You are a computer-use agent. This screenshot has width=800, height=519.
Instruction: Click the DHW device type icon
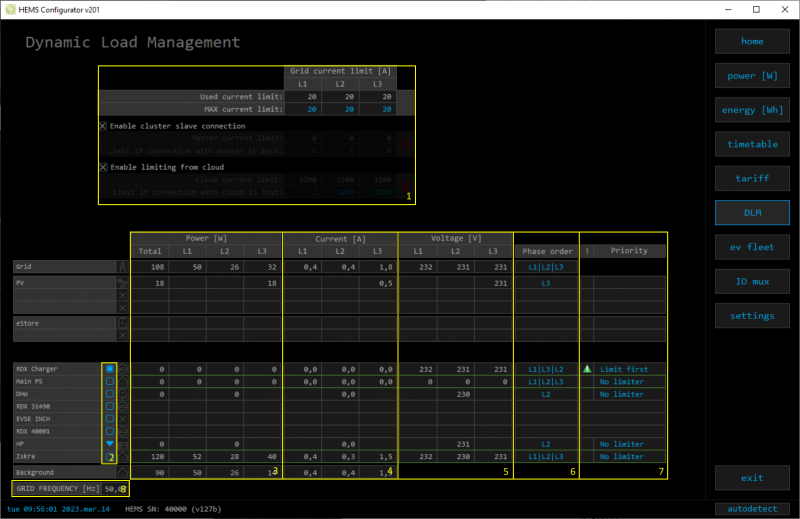123,394
